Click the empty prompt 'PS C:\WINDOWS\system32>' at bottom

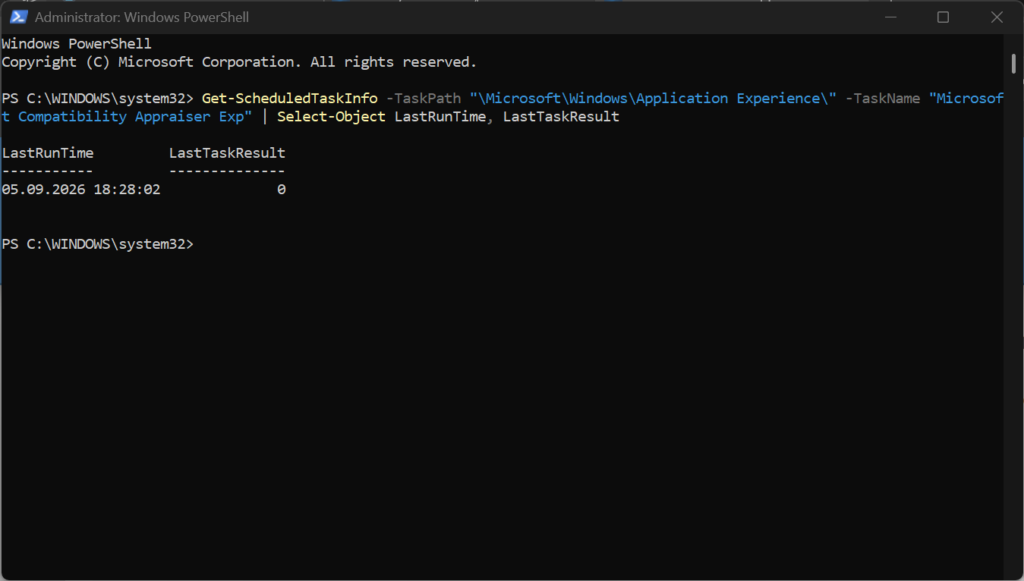pos(98,244)
